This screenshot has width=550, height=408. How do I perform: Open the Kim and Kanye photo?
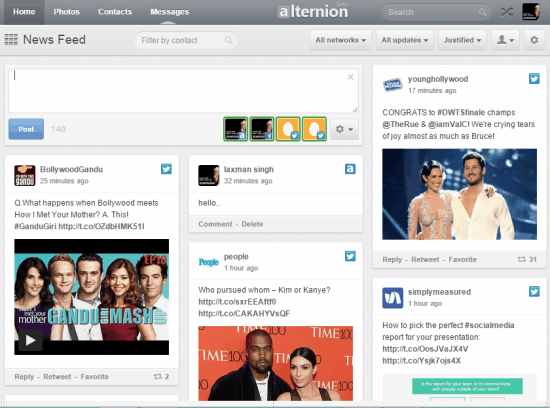click(x=276, y=363)
